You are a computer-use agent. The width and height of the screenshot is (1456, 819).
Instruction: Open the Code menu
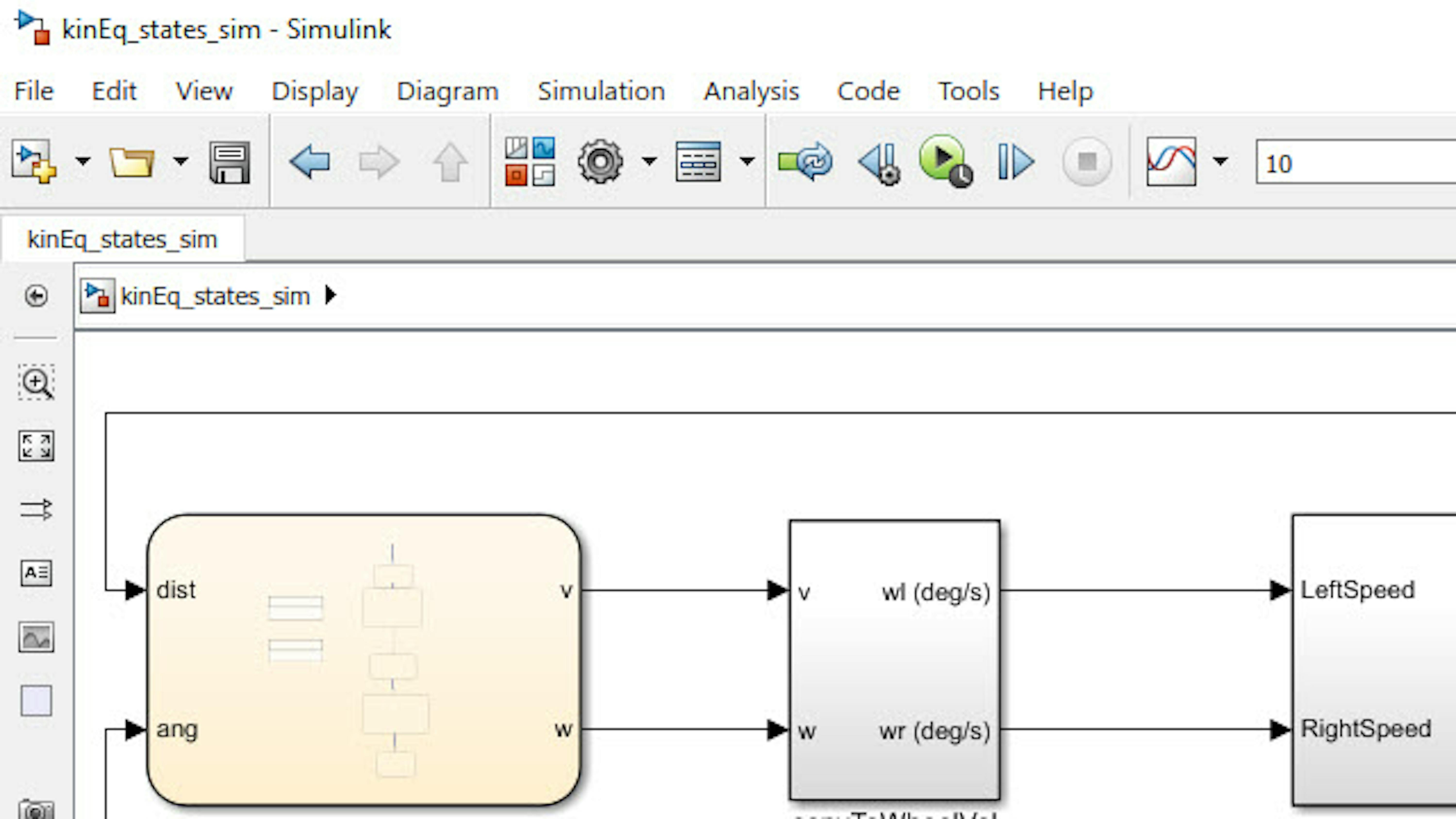click(868, 91)
